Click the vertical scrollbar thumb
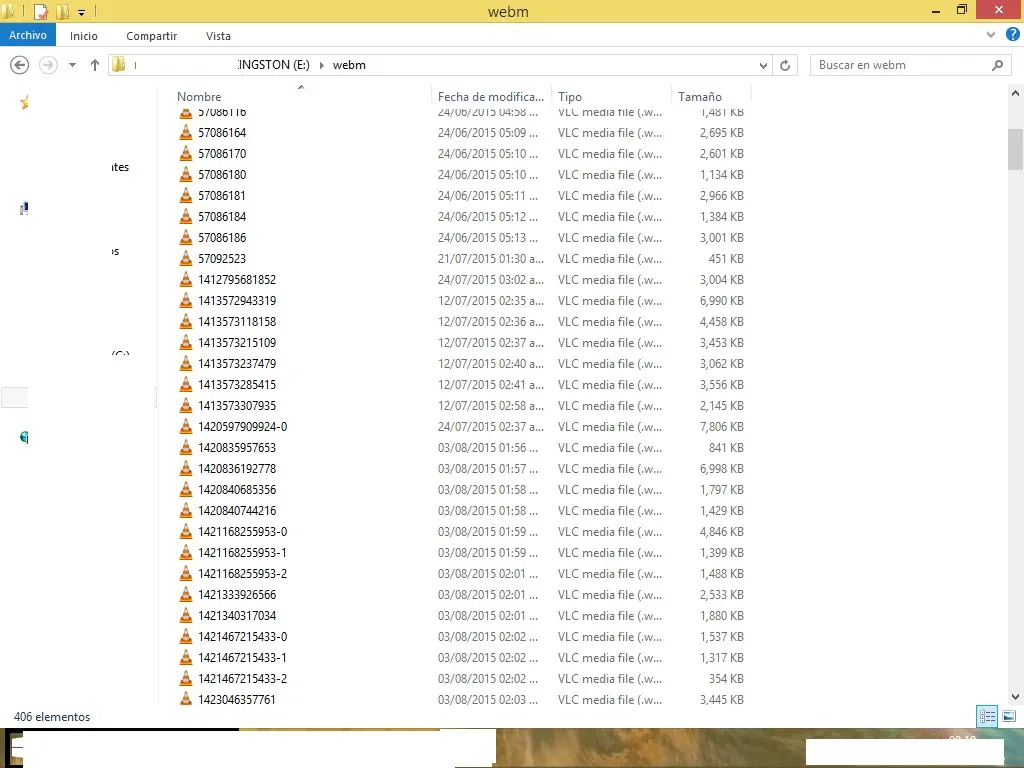 [1015, 149]
